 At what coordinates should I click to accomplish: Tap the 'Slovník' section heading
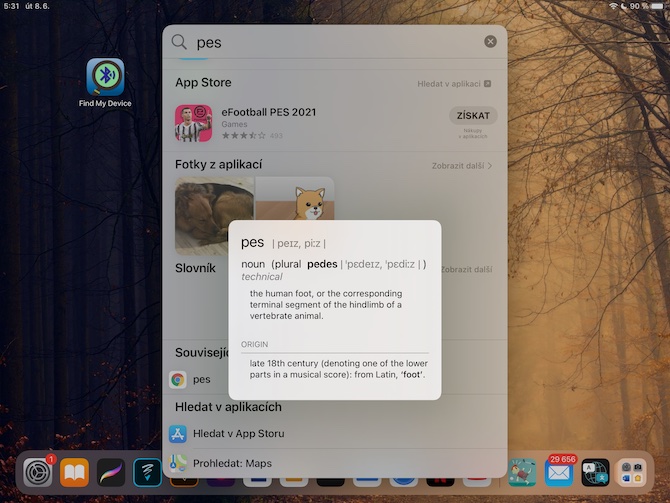[195, 268]
